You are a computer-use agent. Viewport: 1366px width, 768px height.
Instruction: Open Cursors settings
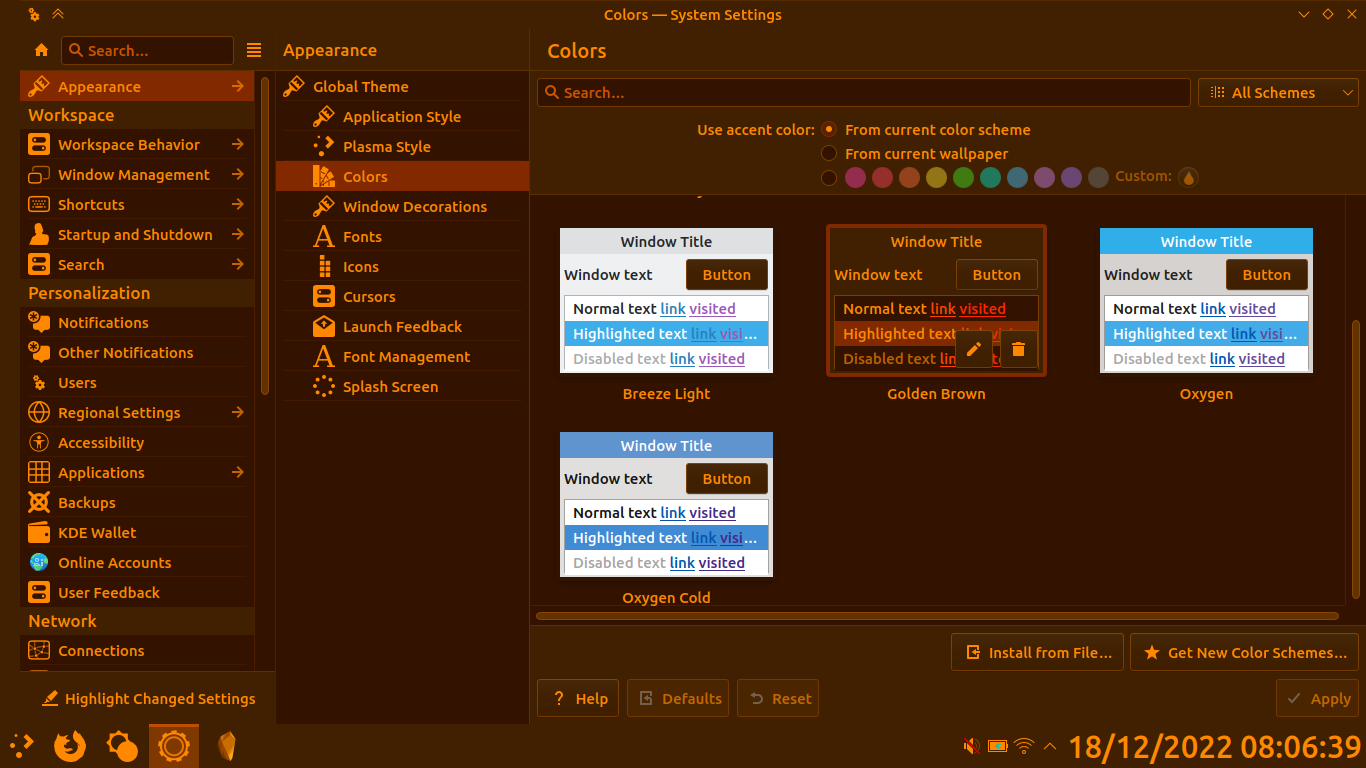click(402, 297)
